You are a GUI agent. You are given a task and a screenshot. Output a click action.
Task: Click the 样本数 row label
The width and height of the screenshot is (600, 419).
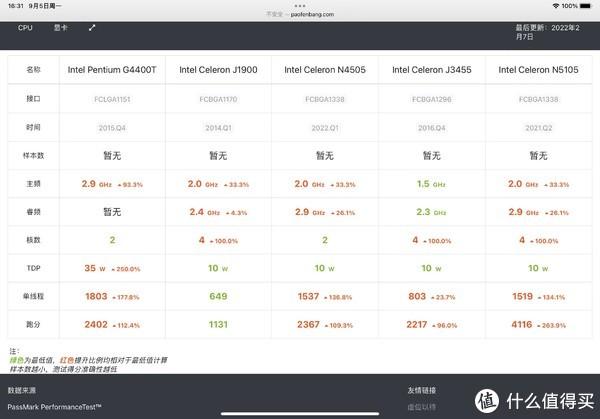click(33, 155)
